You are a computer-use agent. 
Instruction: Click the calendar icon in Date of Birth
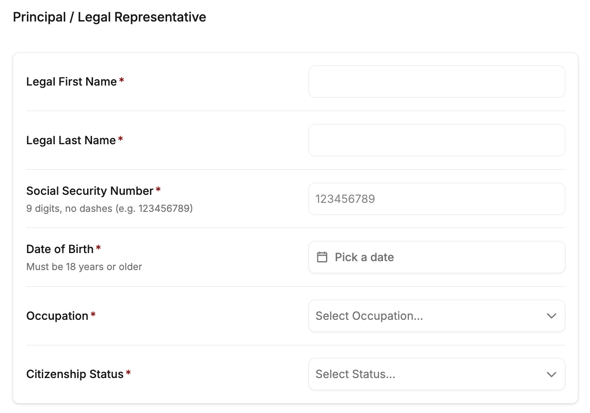click(x=322, y=257)
